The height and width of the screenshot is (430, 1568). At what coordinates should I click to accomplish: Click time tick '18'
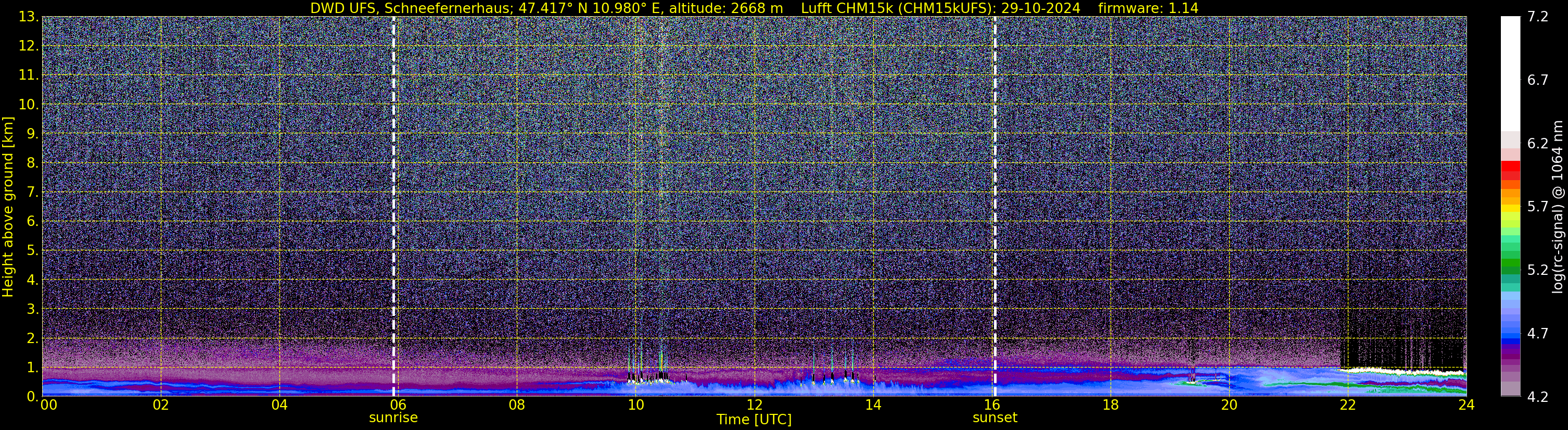point(1110,405)
